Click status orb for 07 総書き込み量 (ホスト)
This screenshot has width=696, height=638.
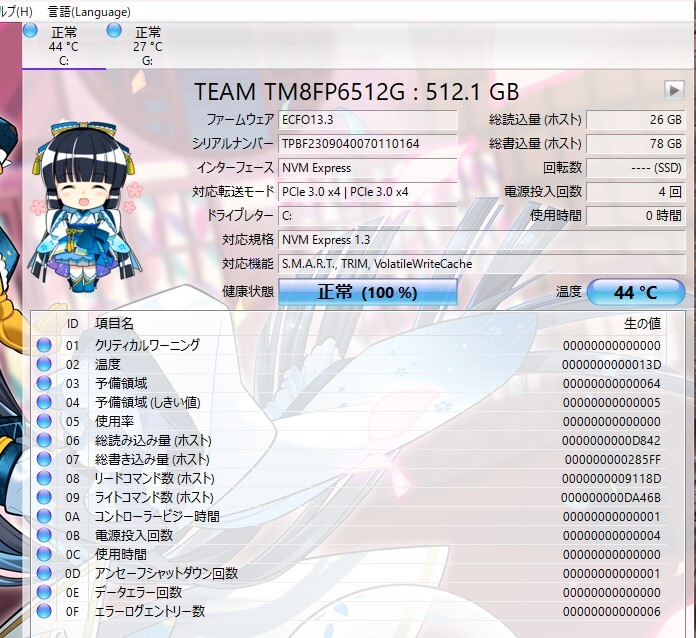[44, 459]
